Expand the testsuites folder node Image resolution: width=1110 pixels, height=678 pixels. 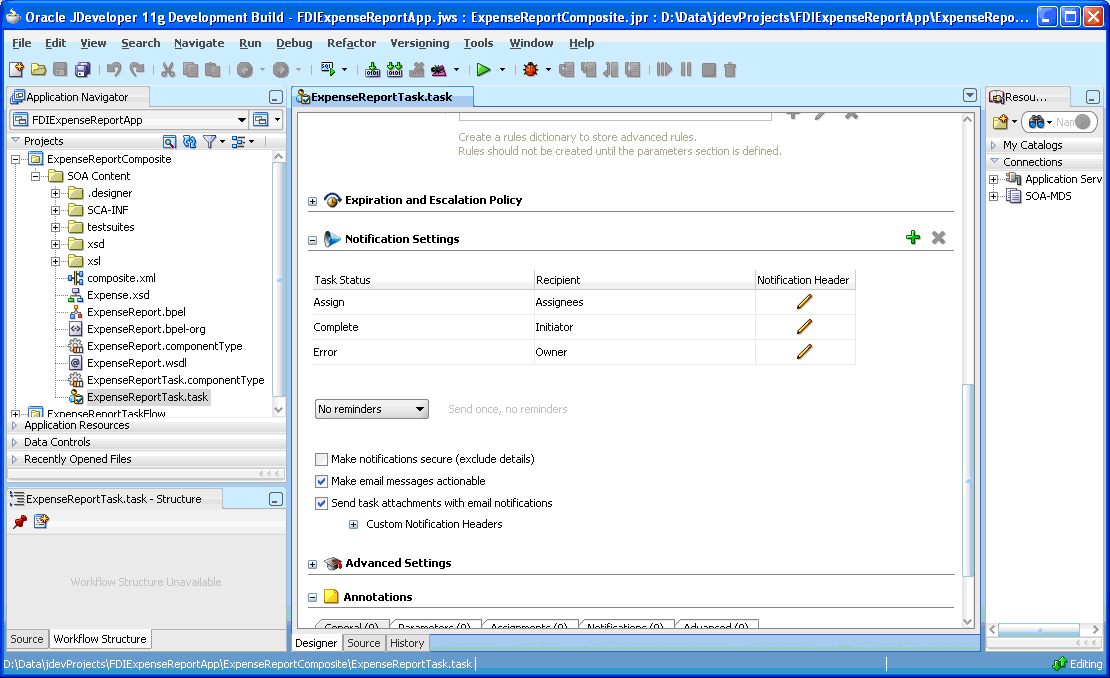tap(55, 227)
